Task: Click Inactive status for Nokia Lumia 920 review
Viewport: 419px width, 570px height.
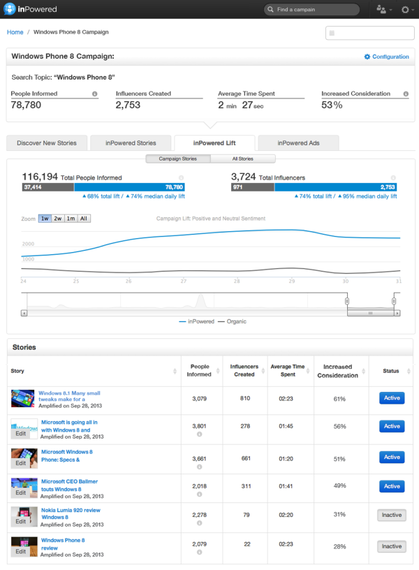Action: pos(392,515)
